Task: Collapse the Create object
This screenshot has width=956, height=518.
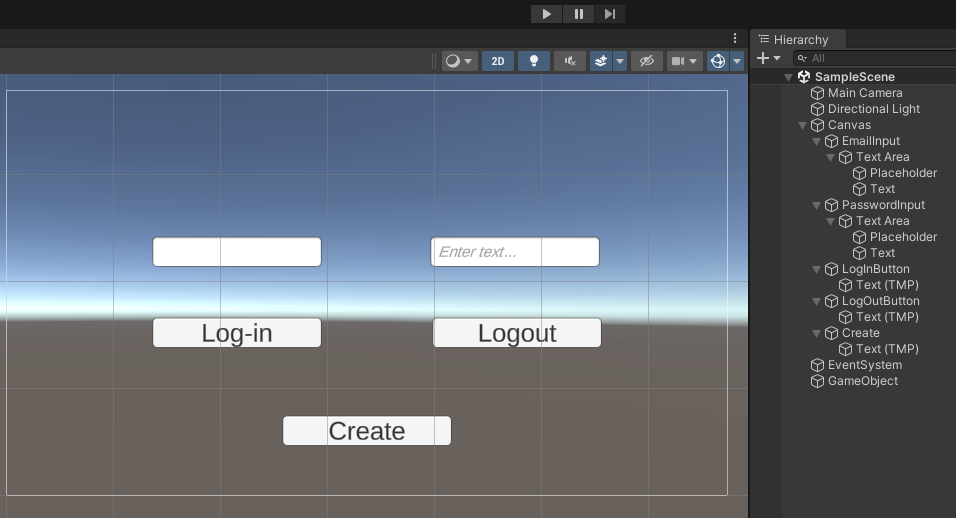Action: (x=816, y=333)
